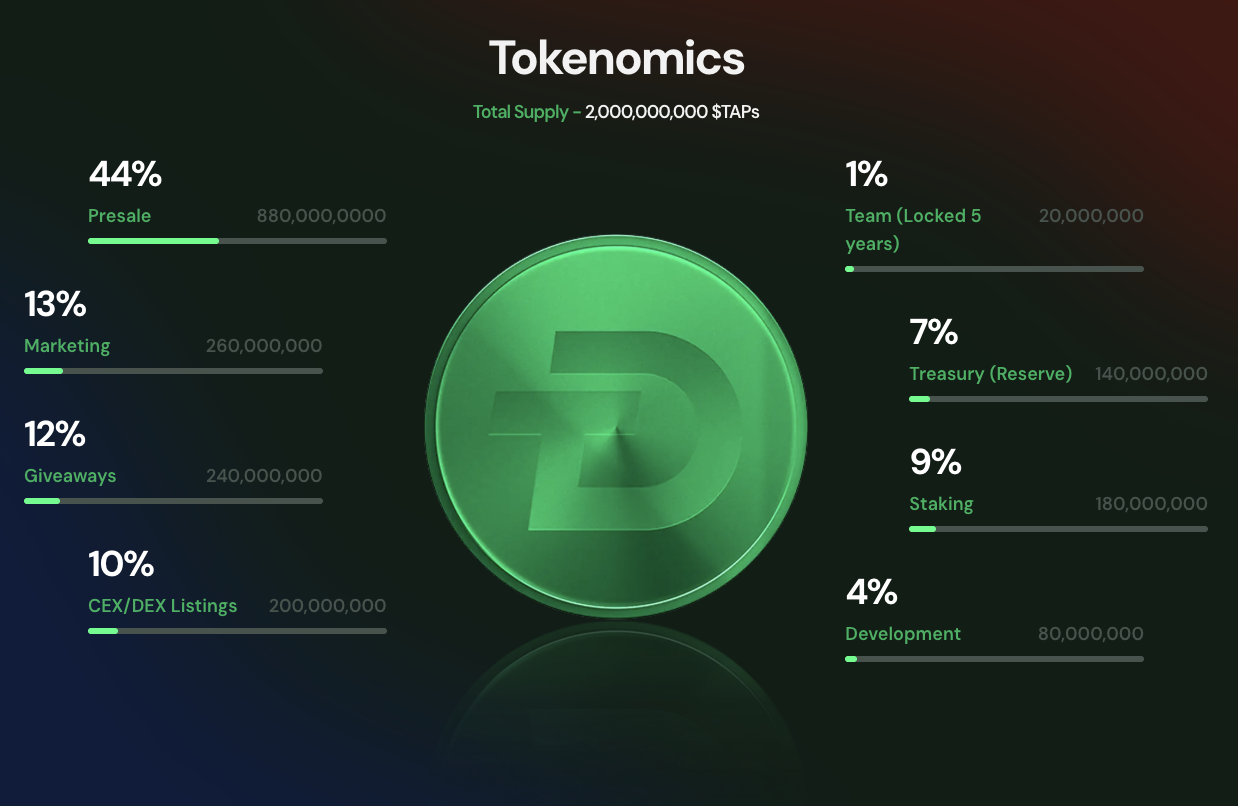Select the Development label
1238x806 pixels.
[x=903, y=634]
